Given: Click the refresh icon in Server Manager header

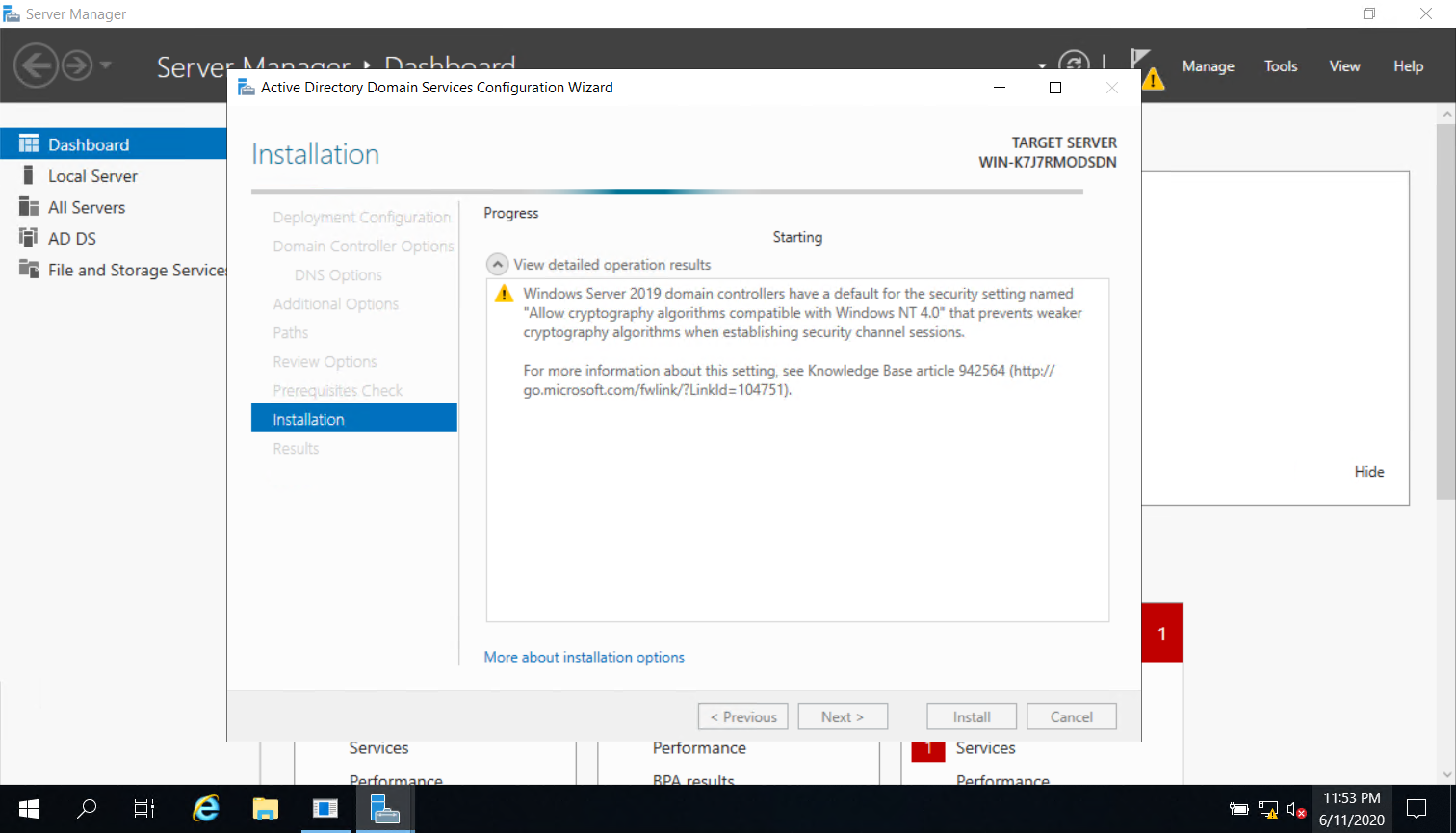Looking at the screenshot, I should [x=1076, y=60].
